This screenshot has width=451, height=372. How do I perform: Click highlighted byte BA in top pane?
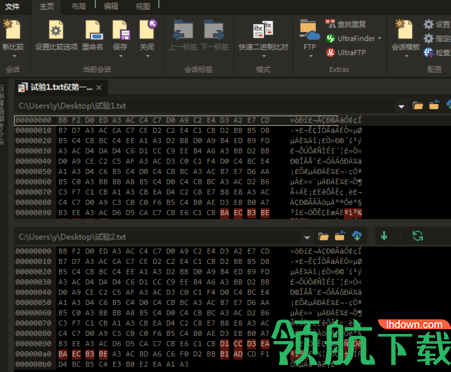pyautogui.click(x=224, y=213)
